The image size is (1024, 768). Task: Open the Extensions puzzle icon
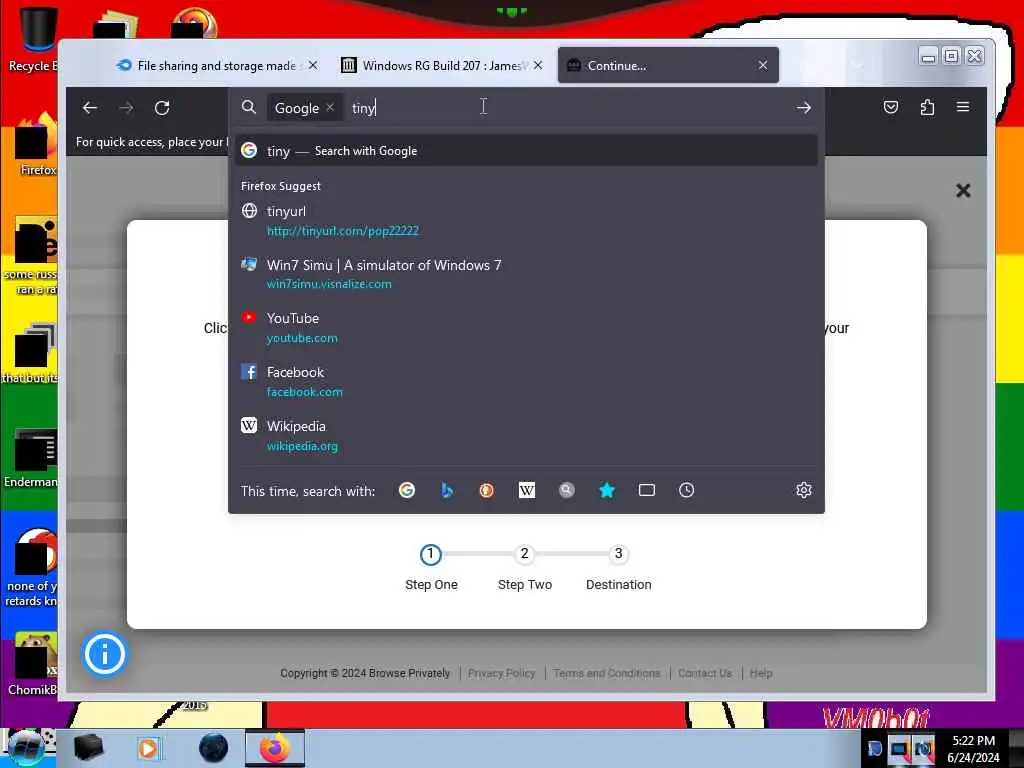click(x=927, y=107)
